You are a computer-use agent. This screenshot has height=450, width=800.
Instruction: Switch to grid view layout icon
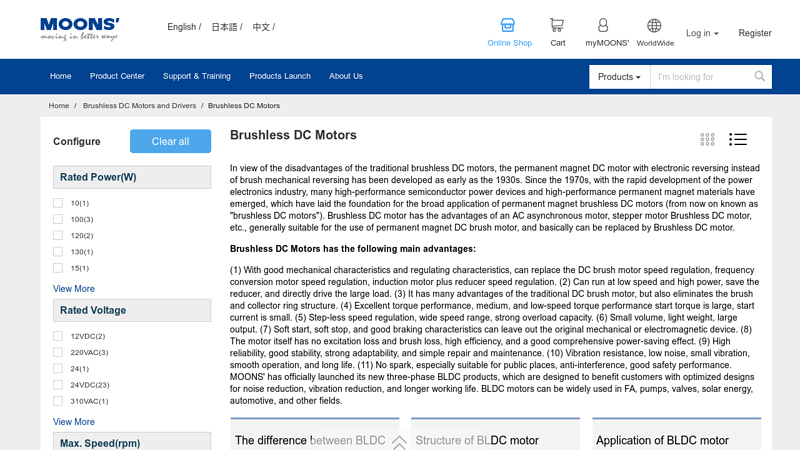pos(708,140)
